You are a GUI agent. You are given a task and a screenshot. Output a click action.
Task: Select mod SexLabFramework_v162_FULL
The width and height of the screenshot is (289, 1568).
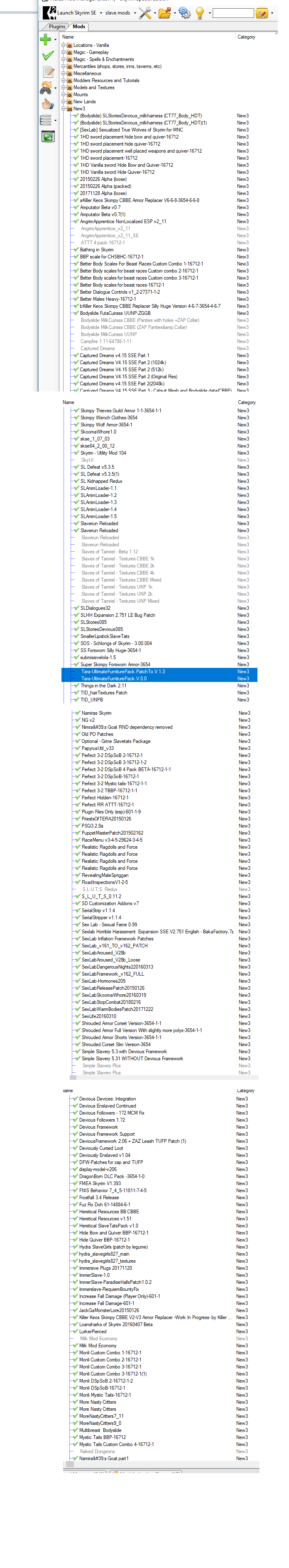(x=113, y=974)
